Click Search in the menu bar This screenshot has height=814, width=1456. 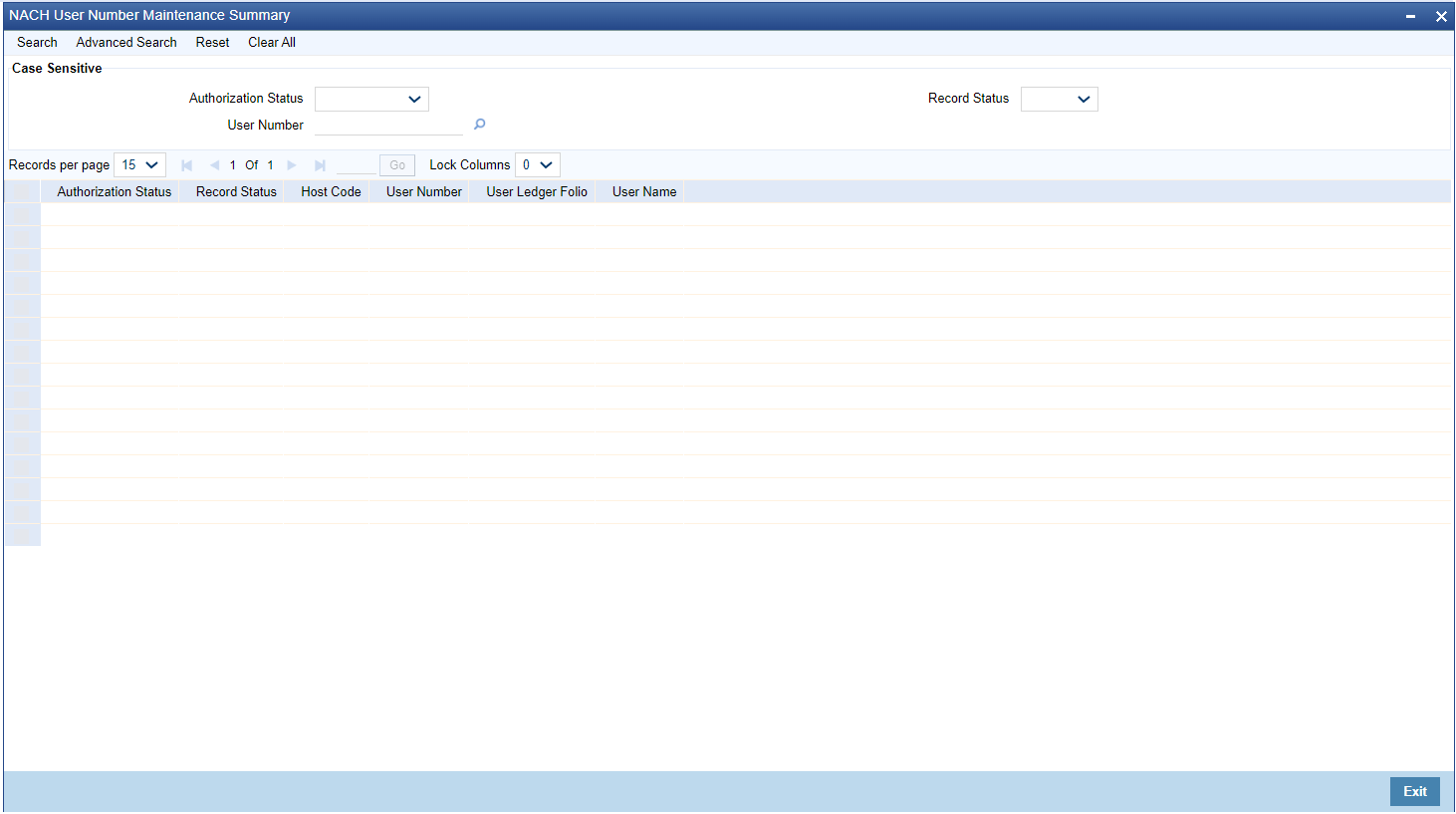[37, 43]
